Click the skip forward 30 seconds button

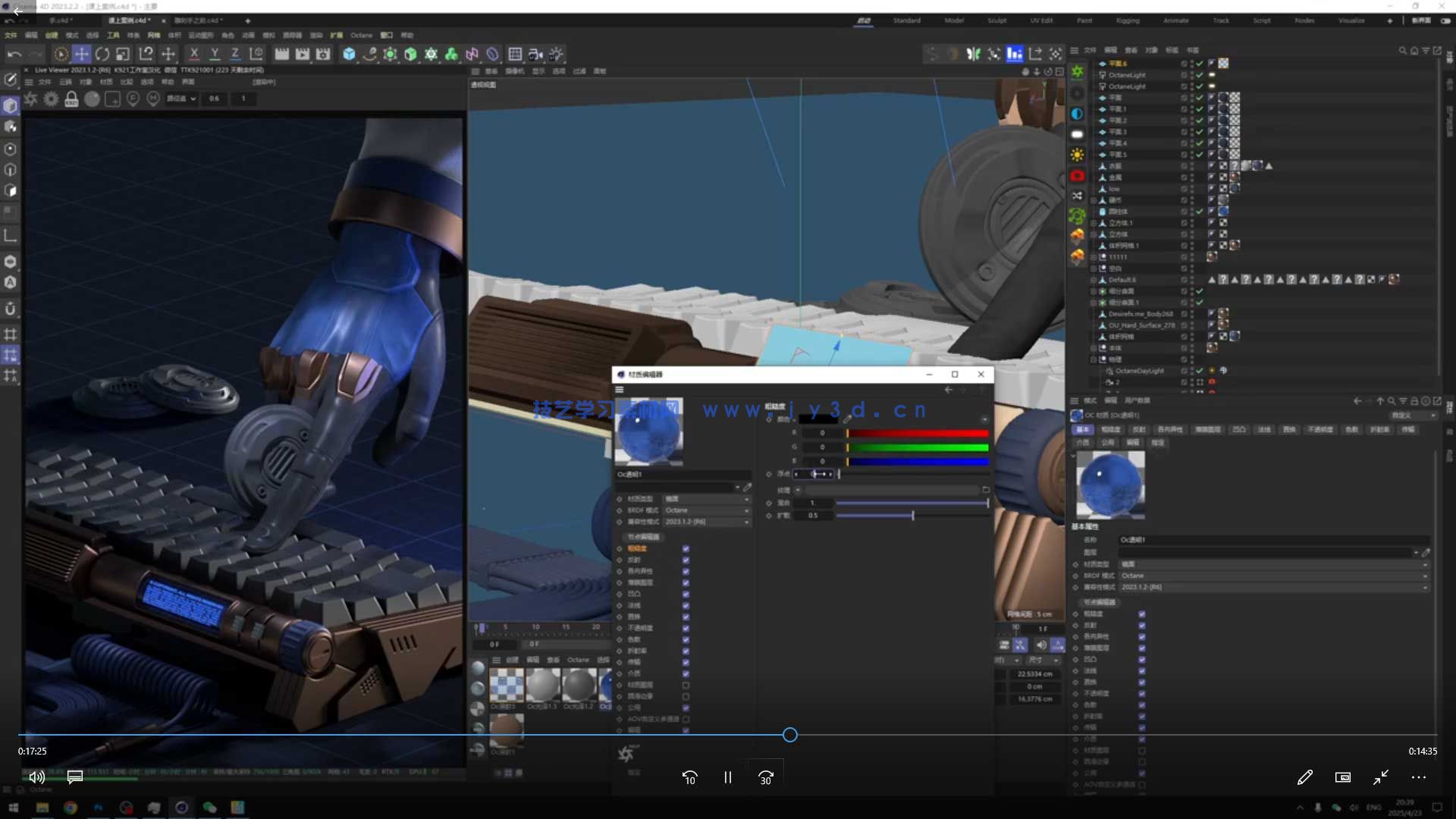pyautogui.click(x=765, y=777)
